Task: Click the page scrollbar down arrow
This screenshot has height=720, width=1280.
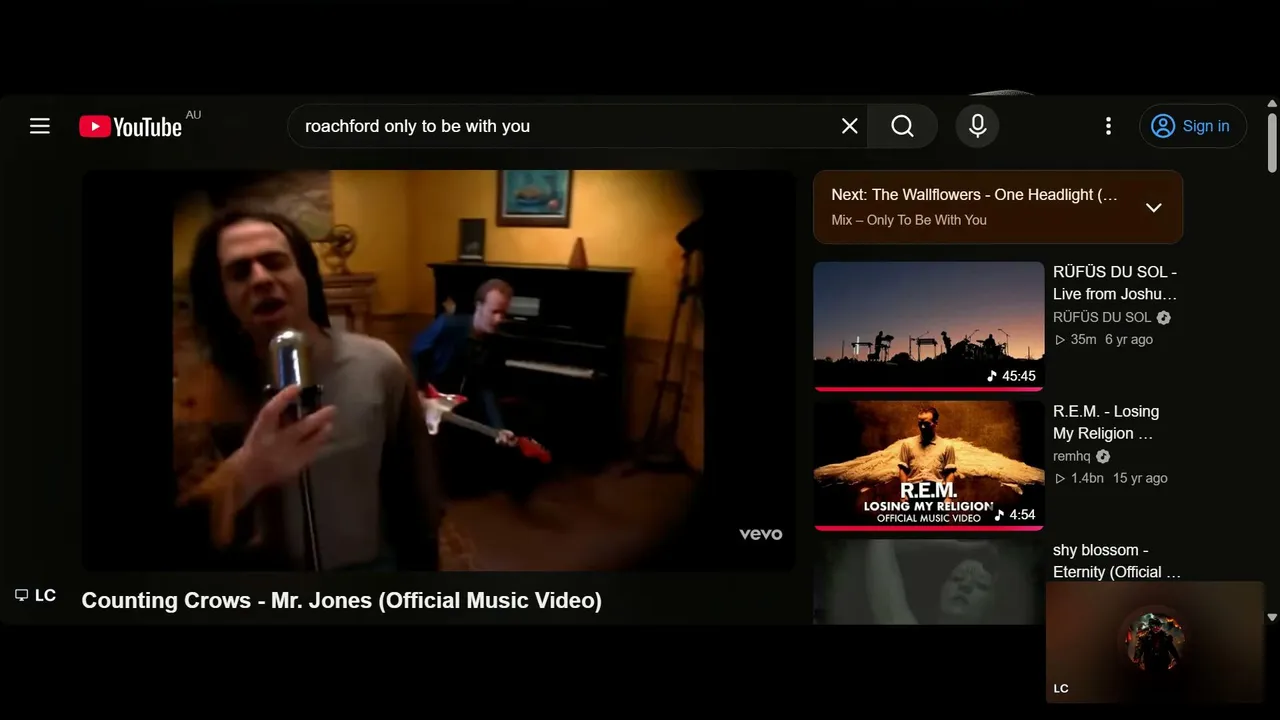Action: [x=1272, y=617]
